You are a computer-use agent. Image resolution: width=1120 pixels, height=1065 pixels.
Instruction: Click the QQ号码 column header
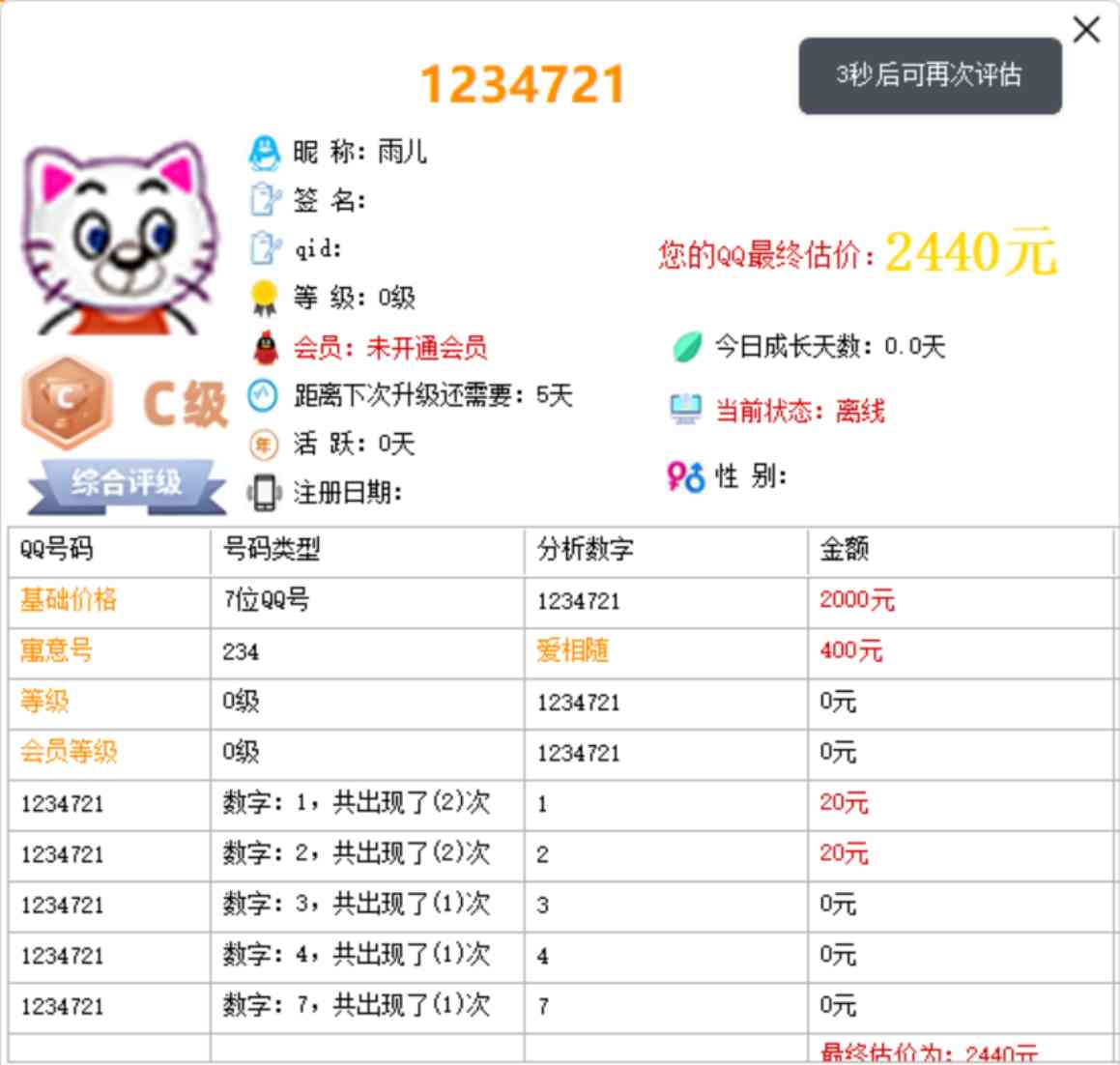(x=56, y=549)
